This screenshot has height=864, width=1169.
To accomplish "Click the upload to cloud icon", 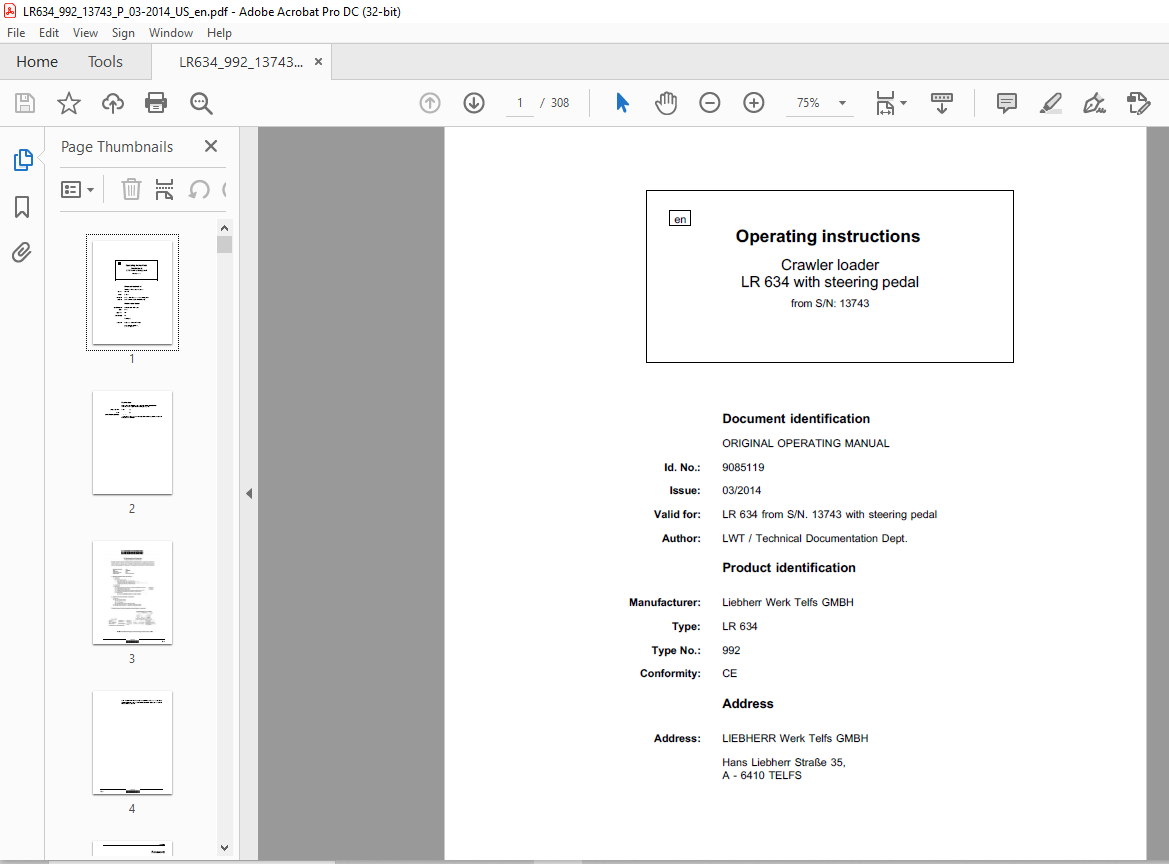I will pos(113,103).
